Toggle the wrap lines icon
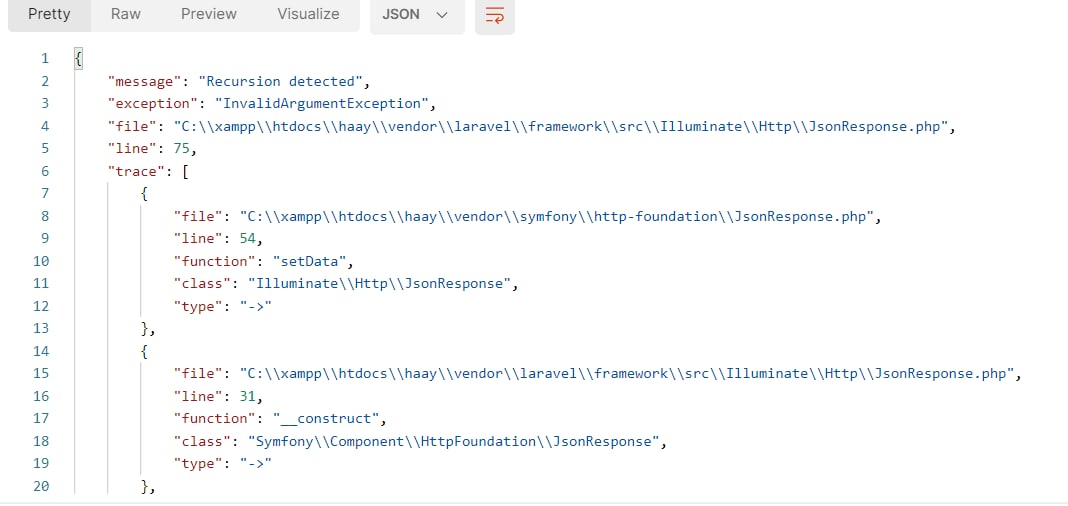1068x506 pixels. click(x=494, y=15)
